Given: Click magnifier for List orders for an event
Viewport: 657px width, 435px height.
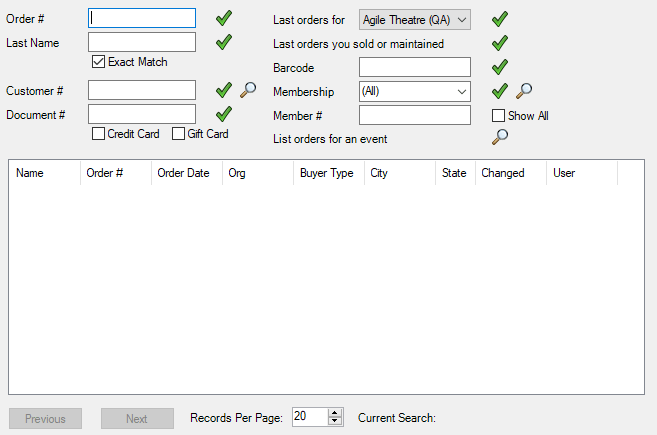Looking at the screenshot, I should tap(500, 137).
